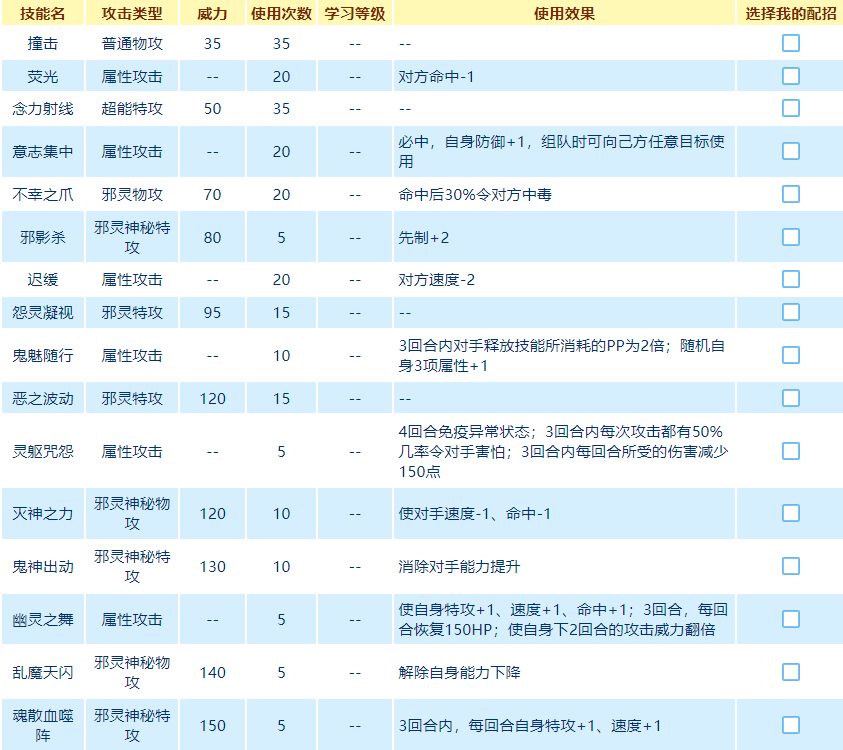The height and width of the screenshot is (750, 843).
Task: Check the box for 念力射线
Action: tap(790, 109)
